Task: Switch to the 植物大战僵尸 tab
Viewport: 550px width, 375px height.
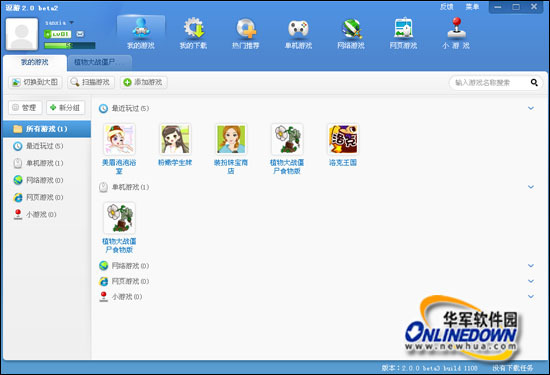Action: click(100, 62)
